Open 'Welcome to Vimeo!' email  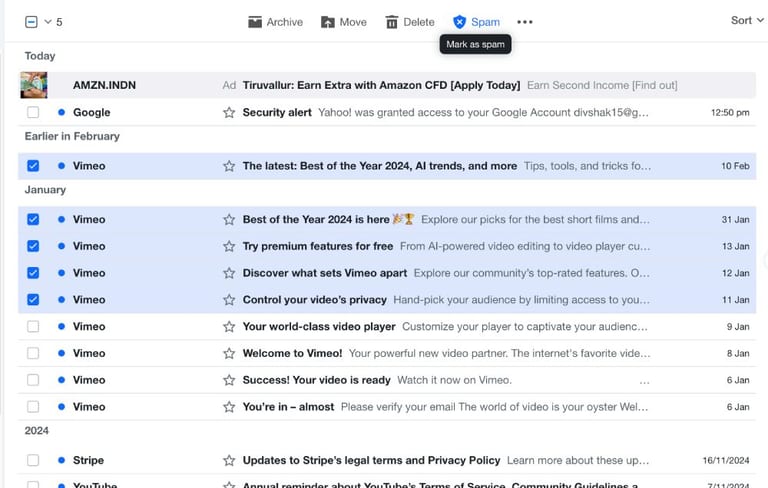292,353
